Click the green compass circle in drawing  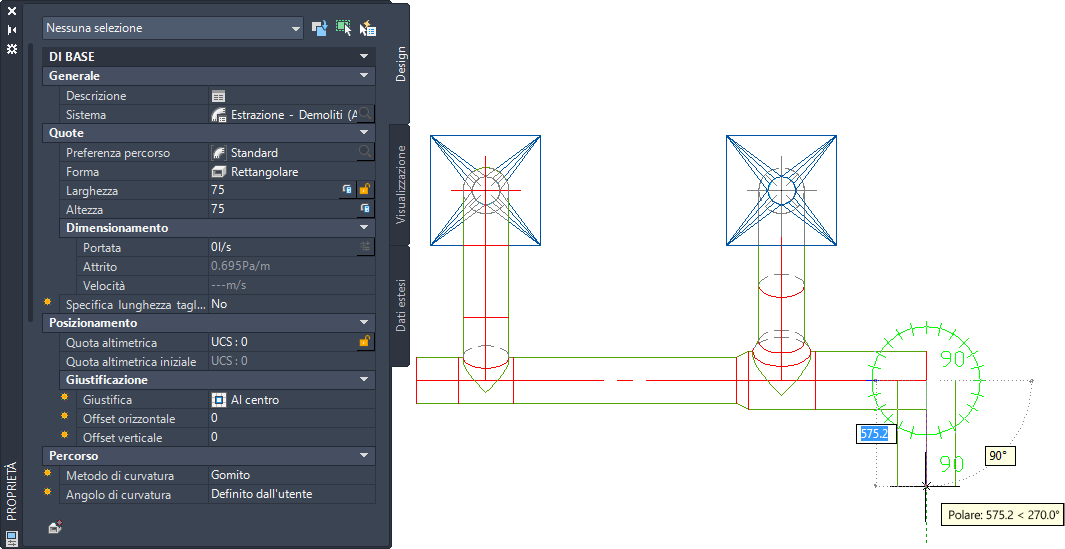click(926, 380)
